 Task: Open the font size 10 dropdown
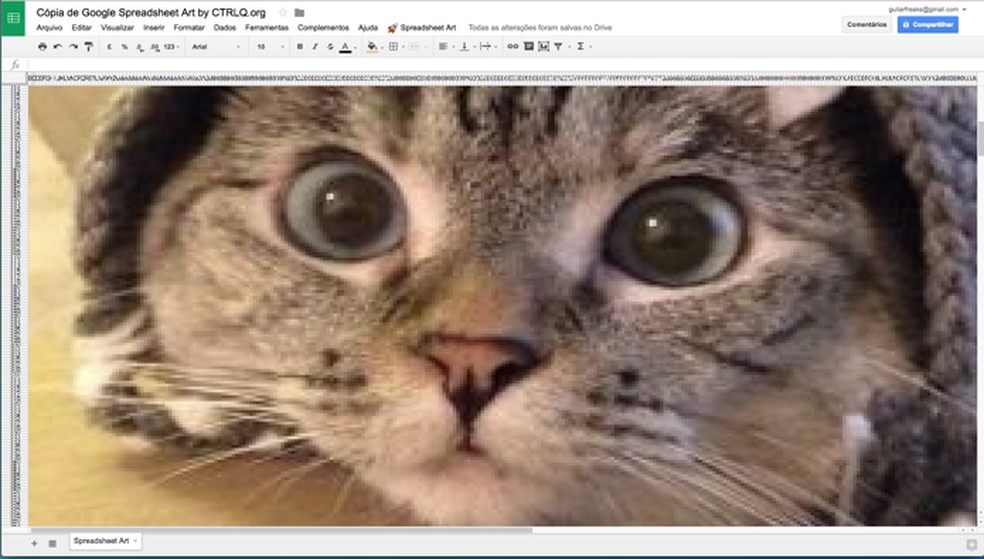(x=270, y=46)
